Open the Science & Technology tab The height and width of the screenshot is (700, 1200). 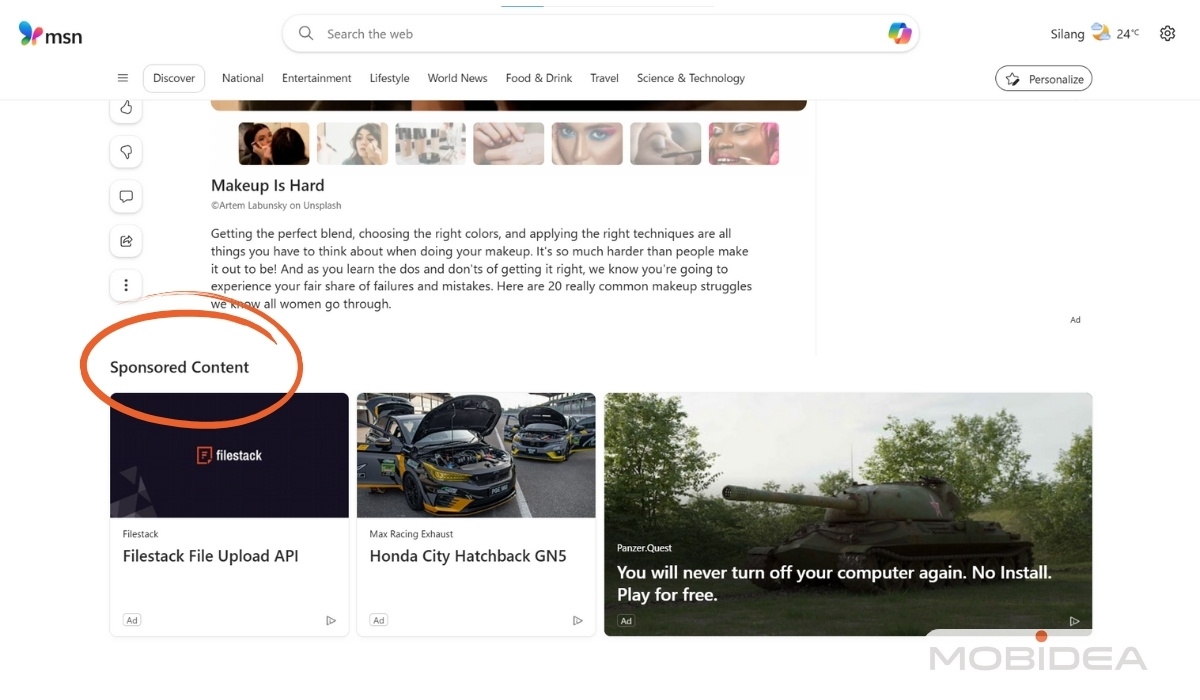[x=691, y=78]
